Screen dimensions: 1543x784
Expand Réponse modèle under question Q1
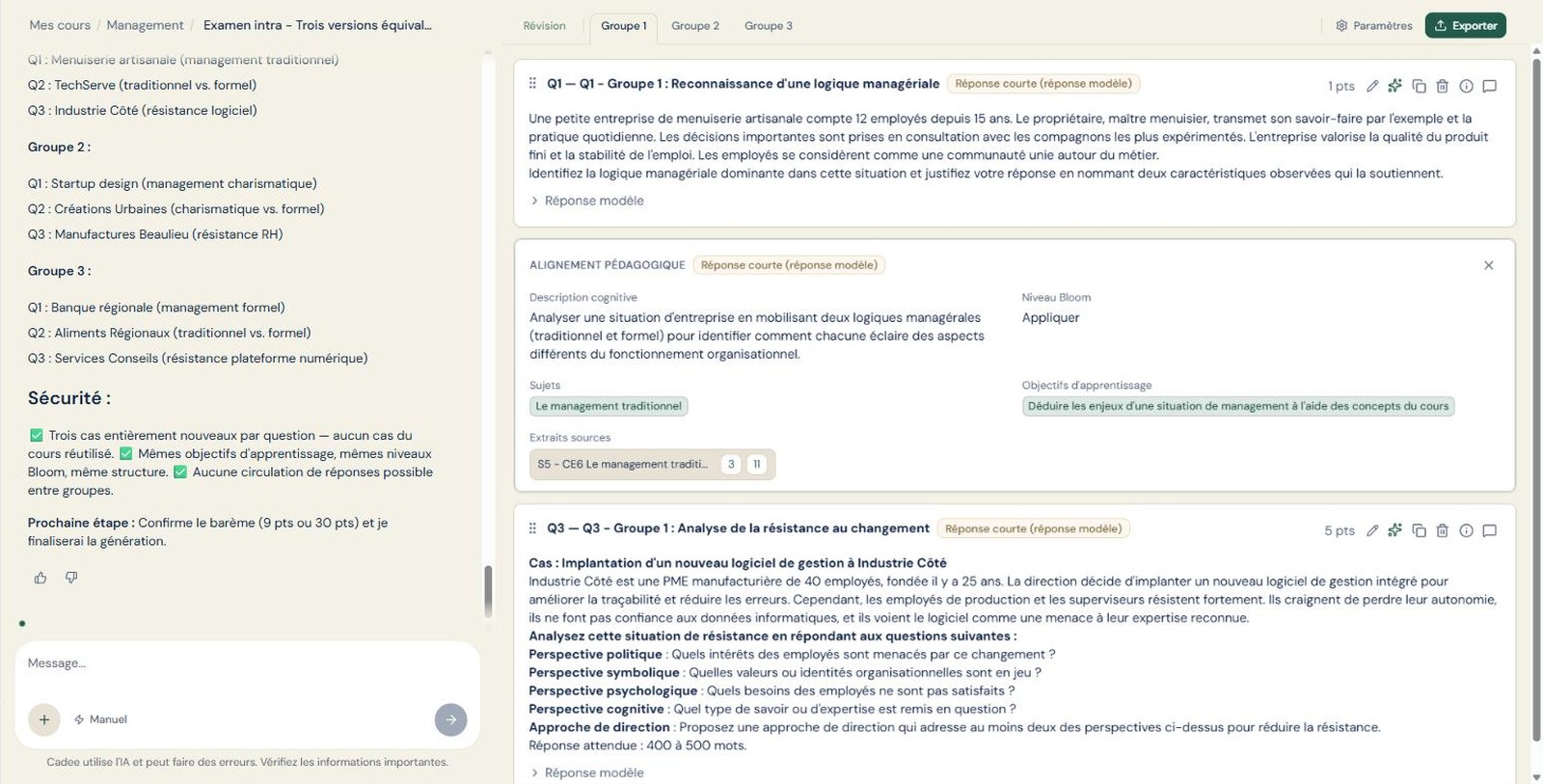coord(587,201)
